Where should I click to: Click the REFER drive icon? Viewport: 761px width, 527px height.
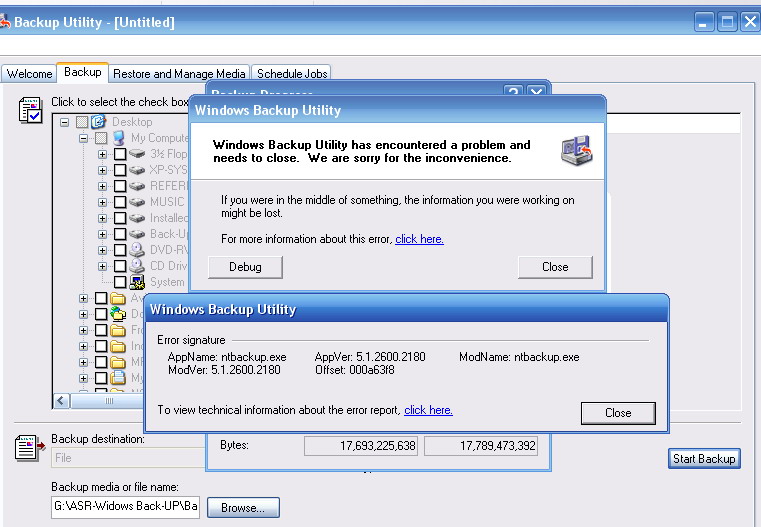[137, 186]
